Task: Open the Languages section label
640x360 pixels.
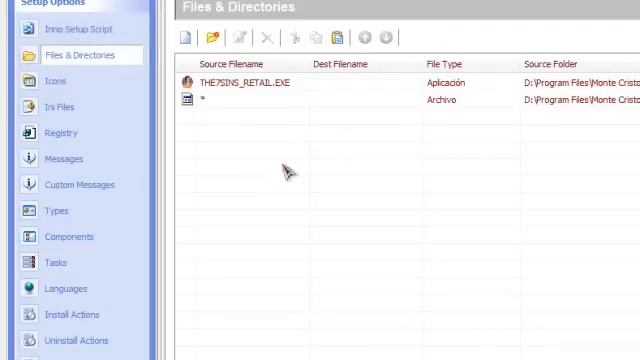Action: (66, 289)
